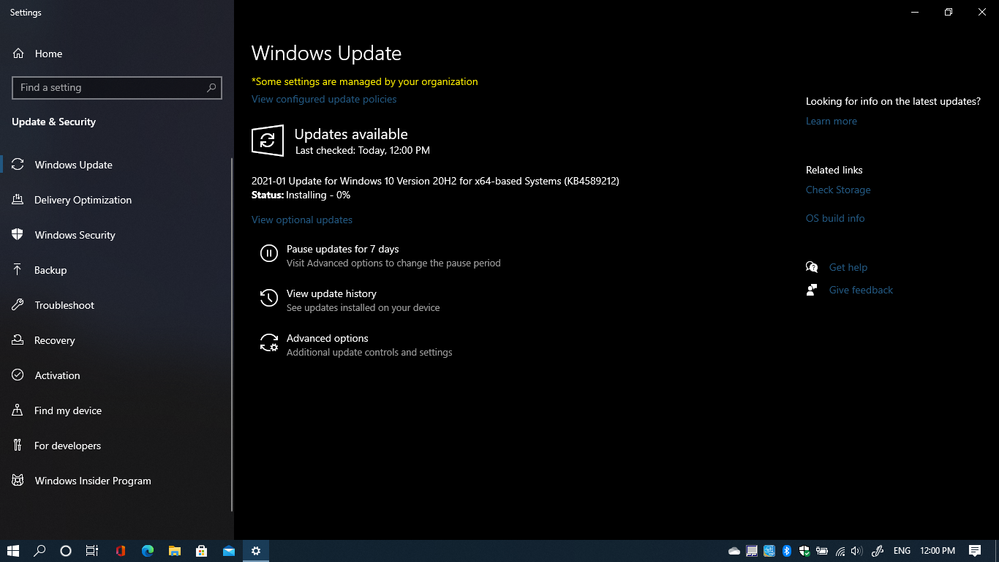Screen dimensions: 999x562
Task: Click the pause icon beside Pause updates
Action: (x=269, y=254)
